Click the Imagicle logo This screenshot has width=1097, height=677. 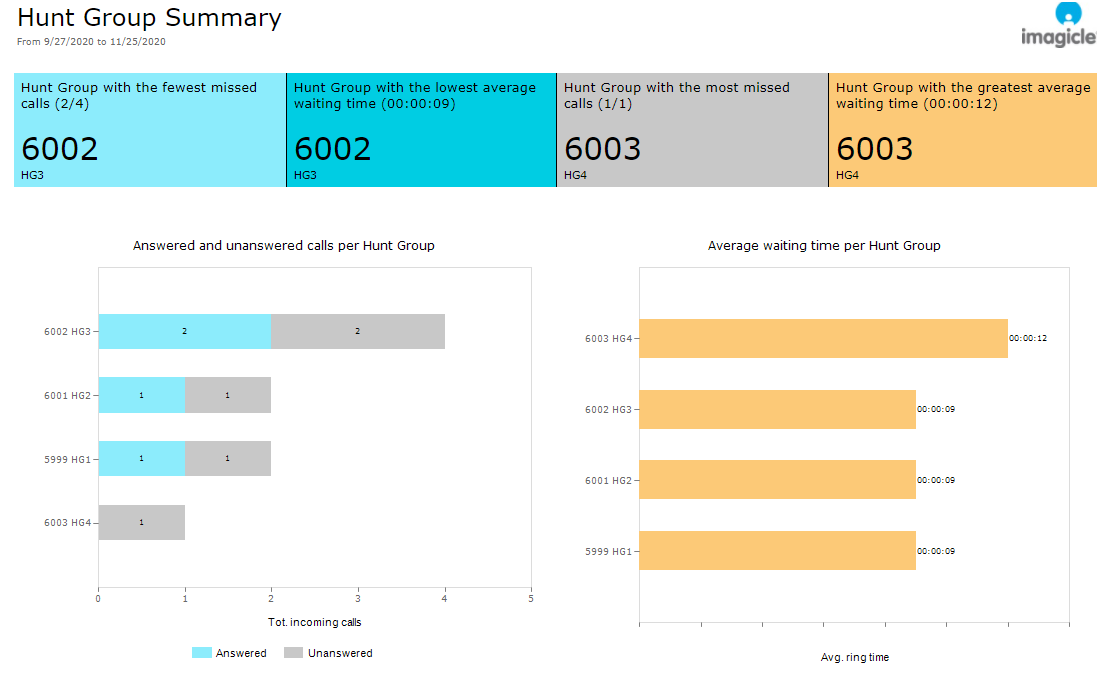click(1058, 25)
